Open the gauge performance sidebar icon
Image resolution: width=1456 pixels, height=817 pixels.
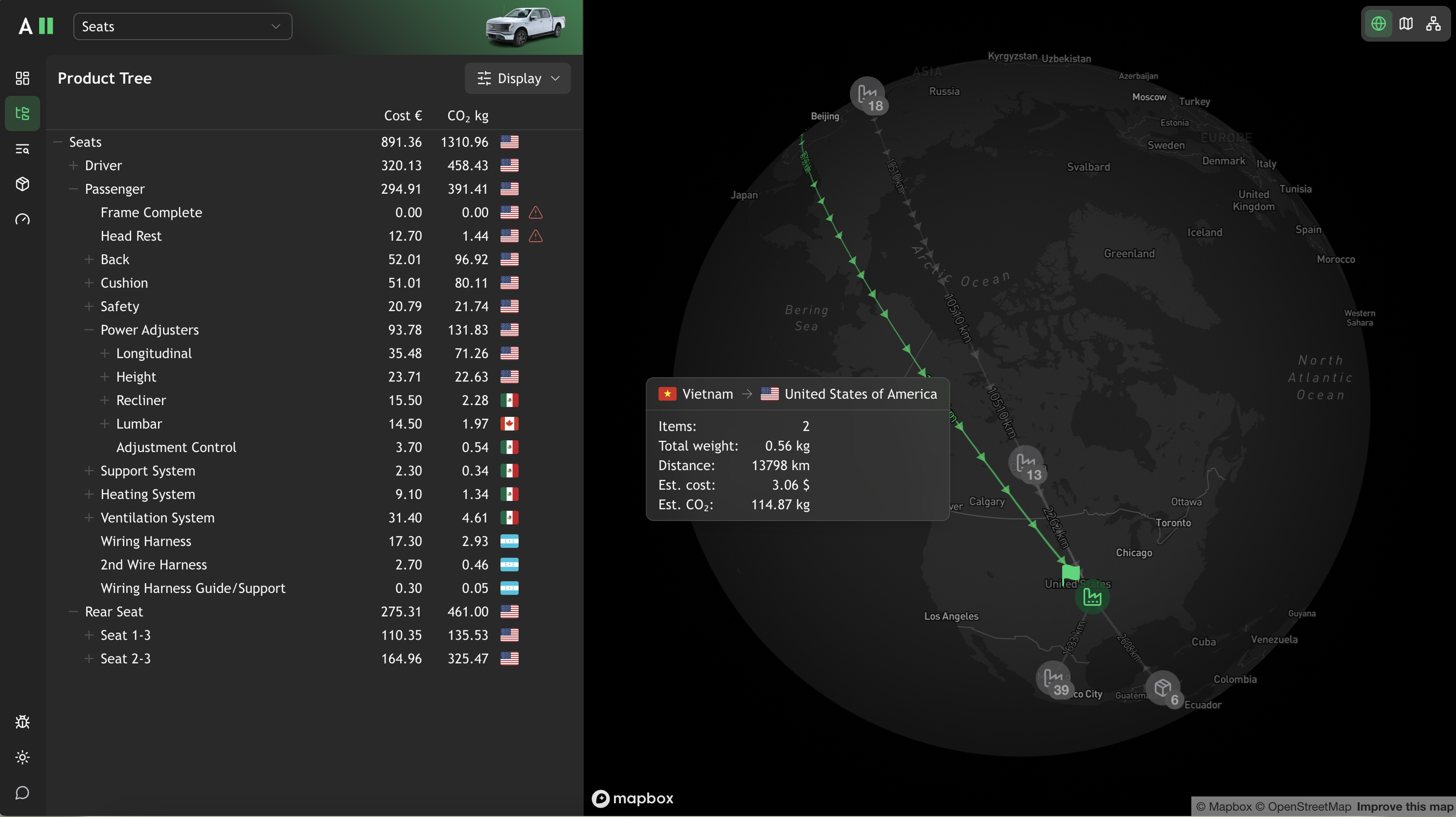(22, 219)
